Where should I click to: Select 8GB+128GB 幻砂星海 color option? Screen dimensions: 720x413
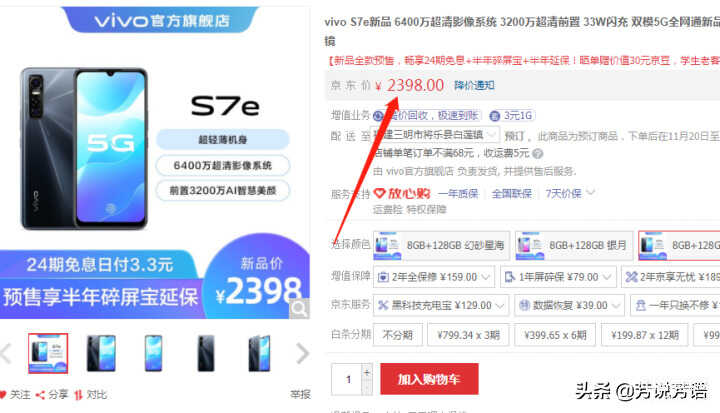441,245
